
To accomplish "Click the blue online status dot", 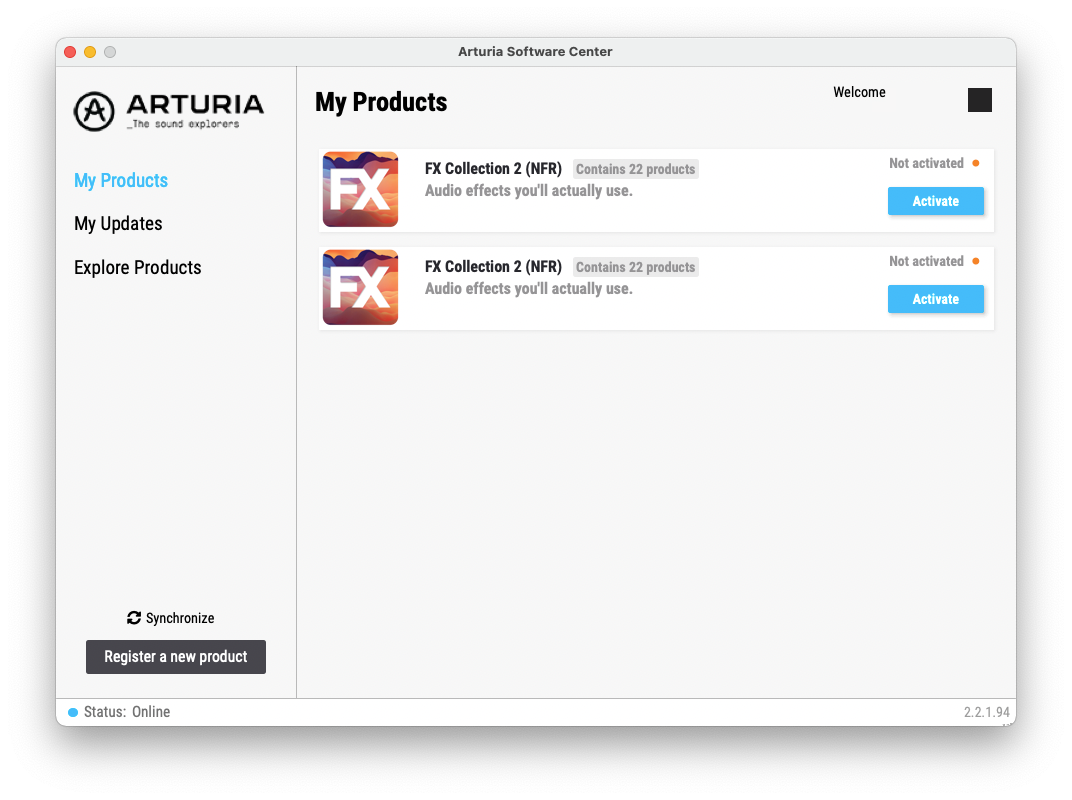I will pos(72,712).
